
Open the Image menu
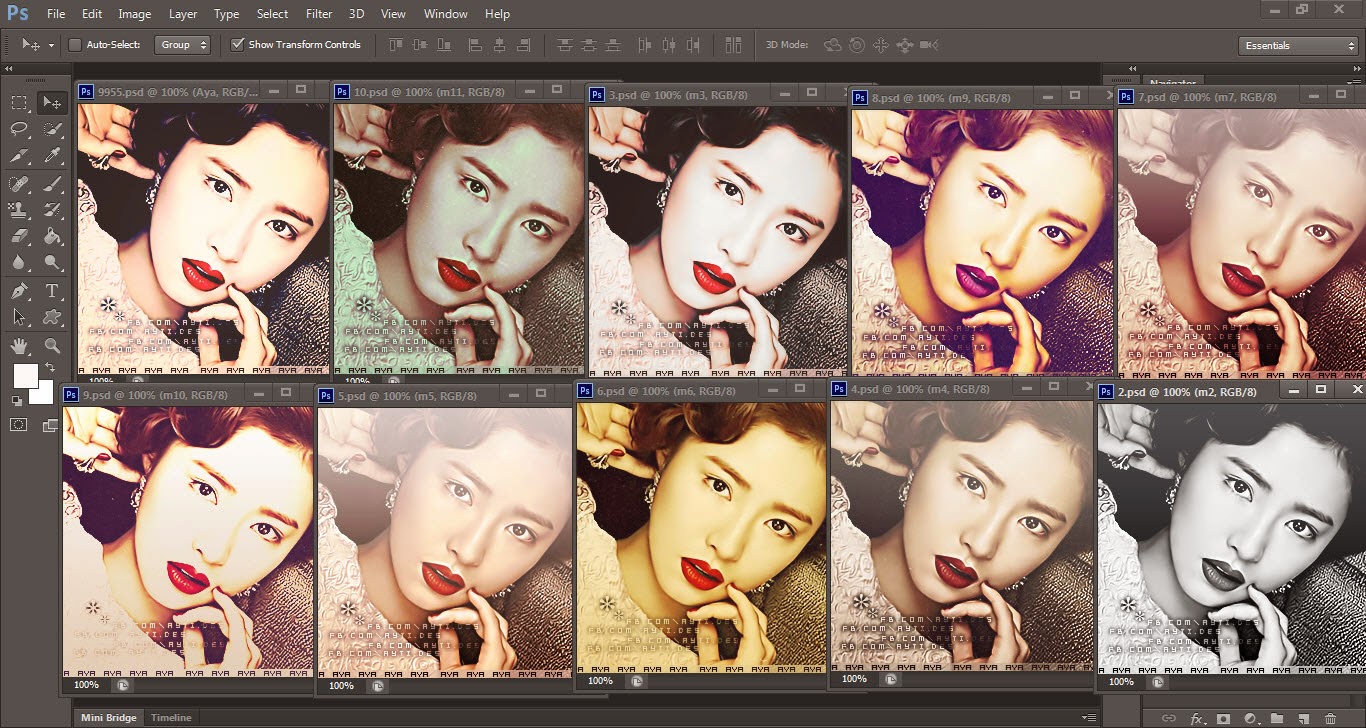coord(134,14)
